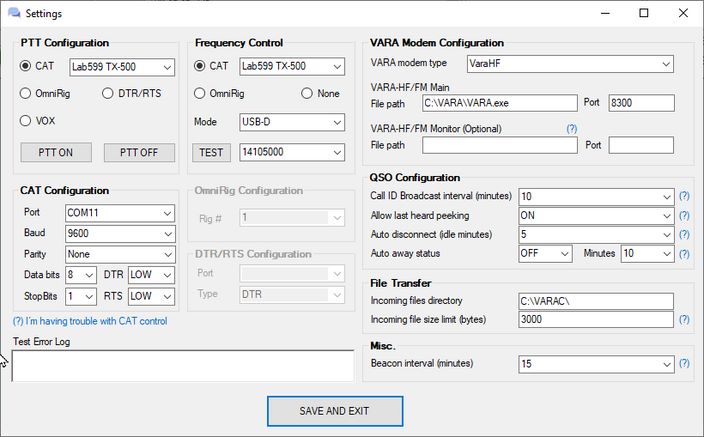This screenshot has height=437, width=704.
Task: Click the PTT ON button
Action: click(56, 153)
